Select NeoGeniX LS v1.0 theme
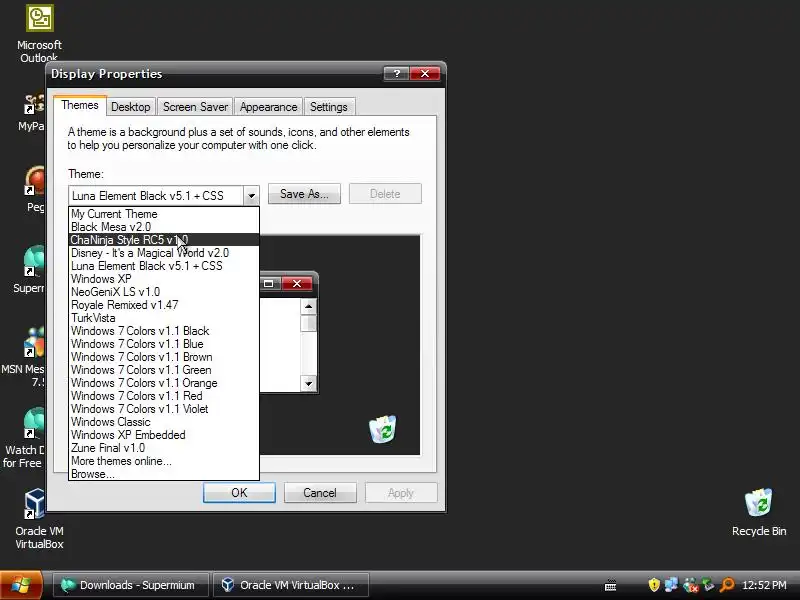Image resolution: width=800 pixels, height=600 pixels. pyautogui.click(x=164, y=292)
